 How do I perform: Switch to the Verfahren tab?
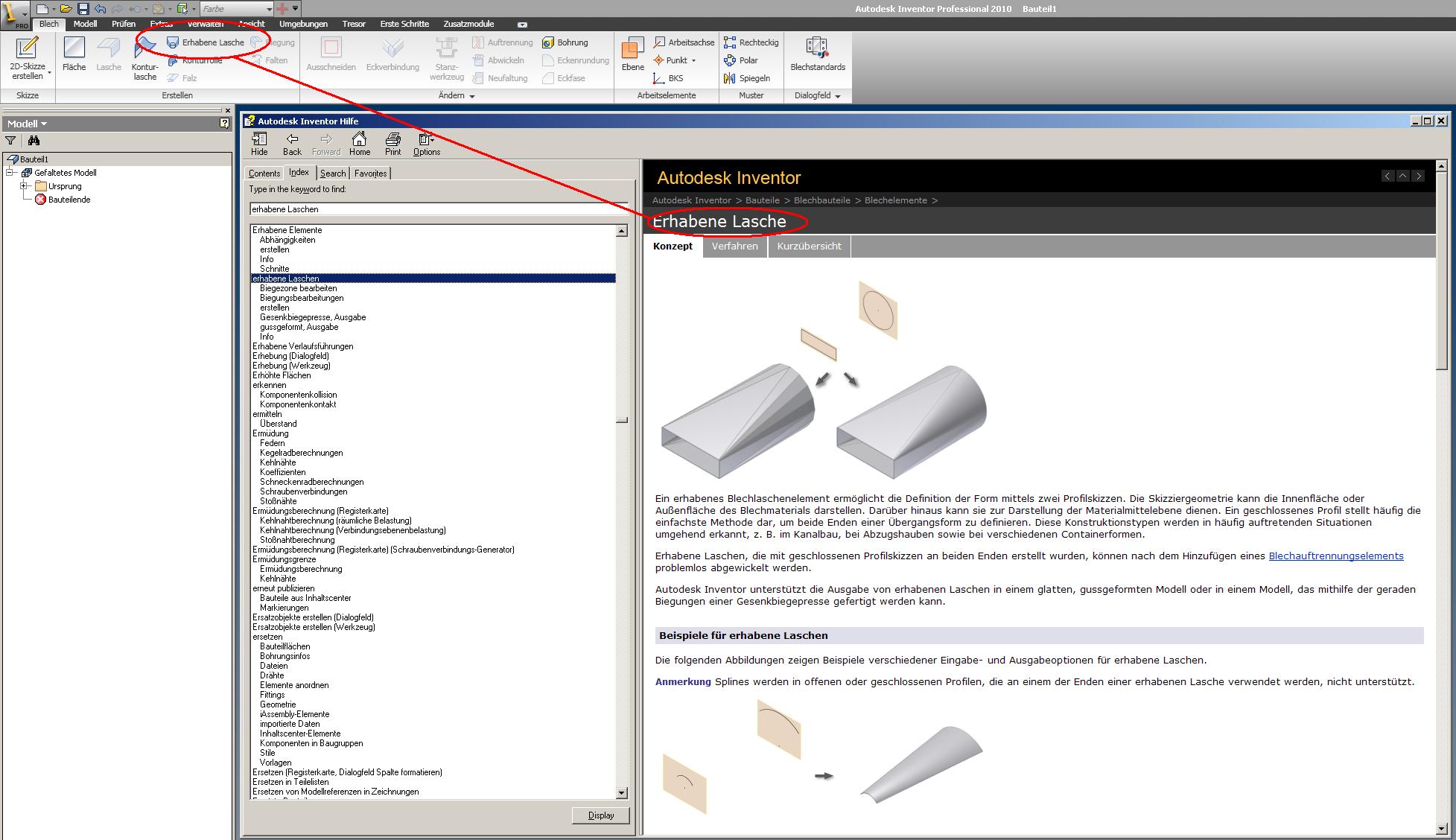point(734,246)
